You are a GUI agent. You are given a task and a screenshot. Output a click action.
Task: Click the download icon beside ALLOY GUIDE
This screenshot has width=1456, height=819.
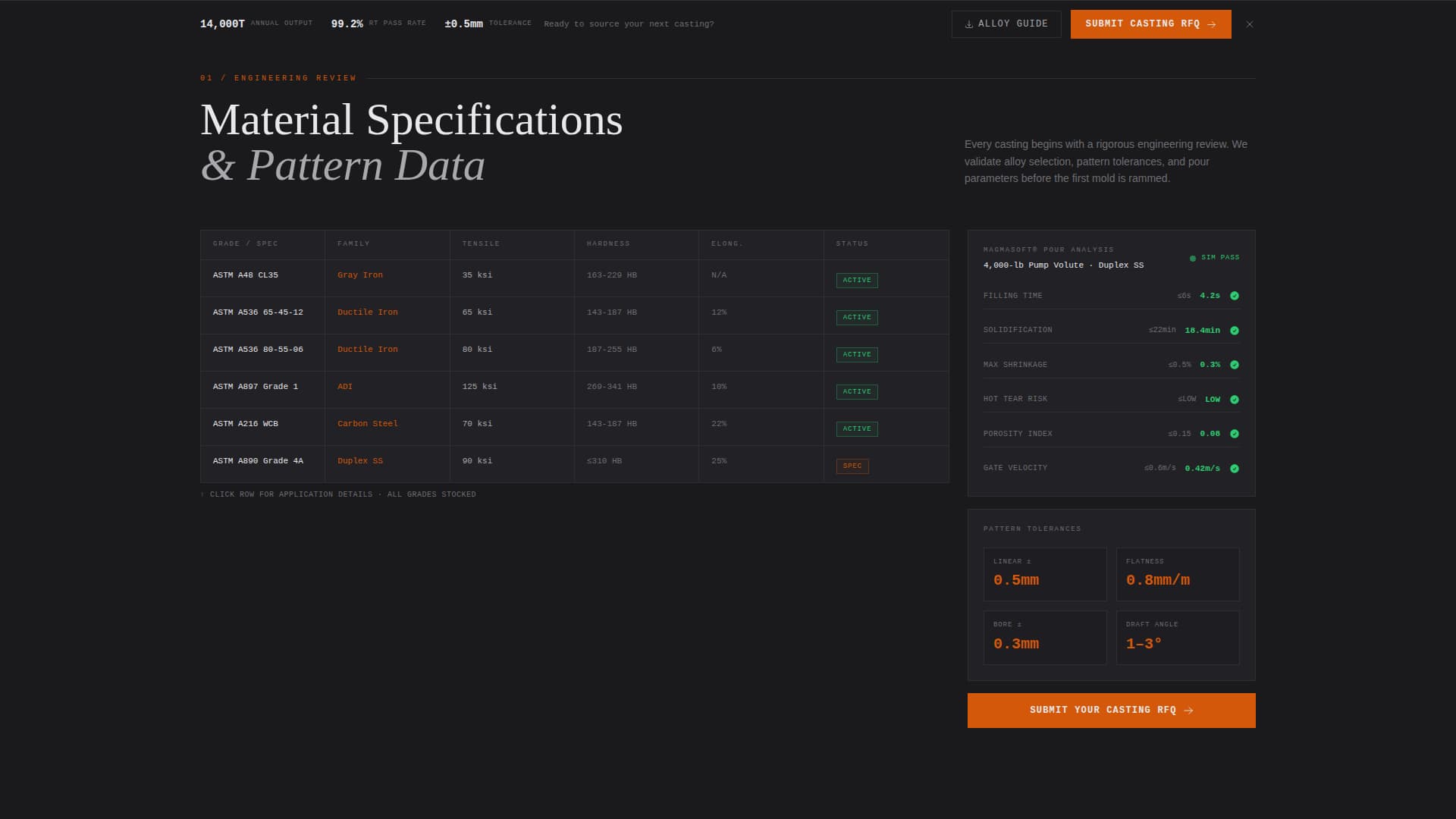[x=969, y=24]
